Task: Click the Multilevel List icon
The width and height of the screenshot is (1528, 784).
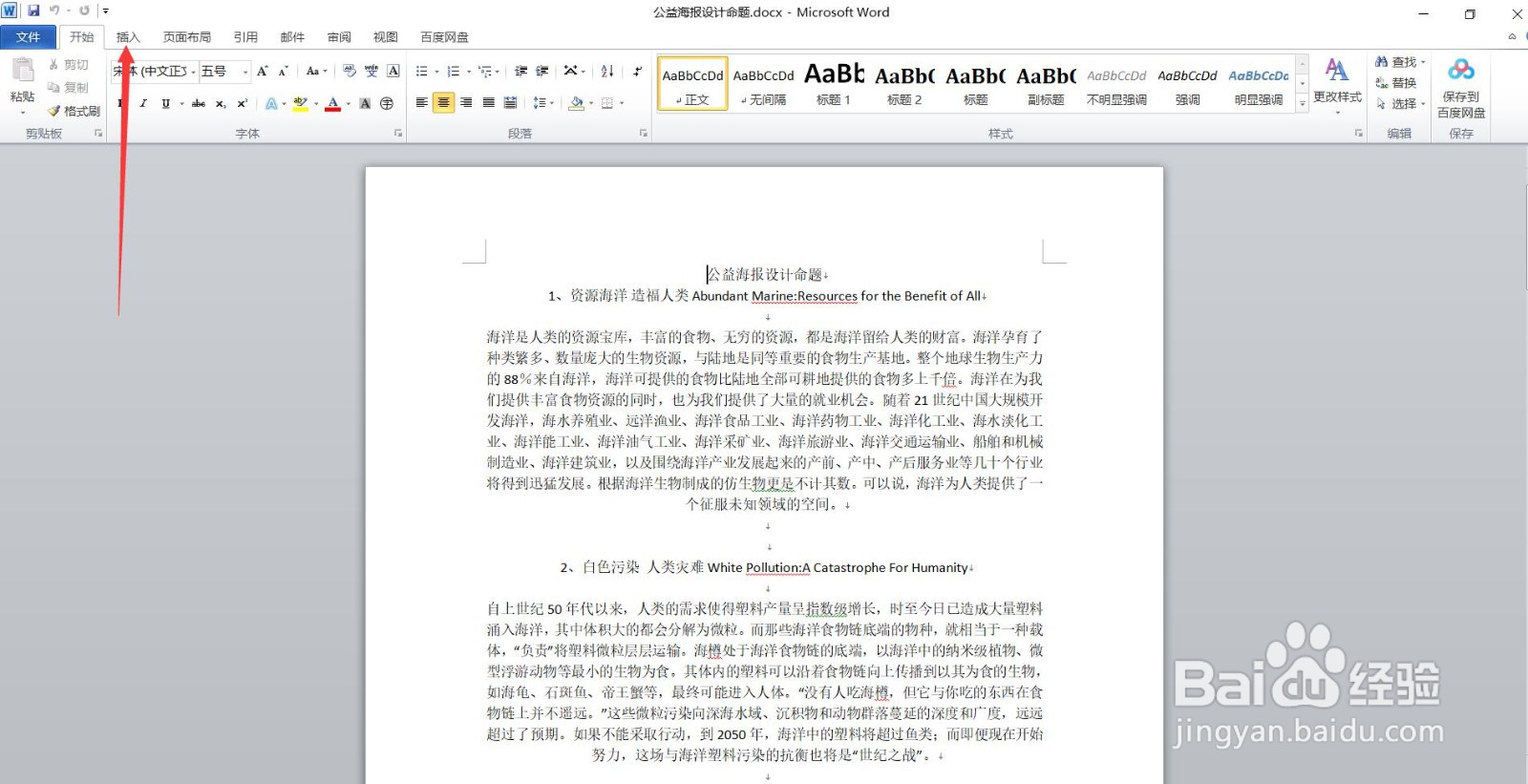Action: click(486, 72)
